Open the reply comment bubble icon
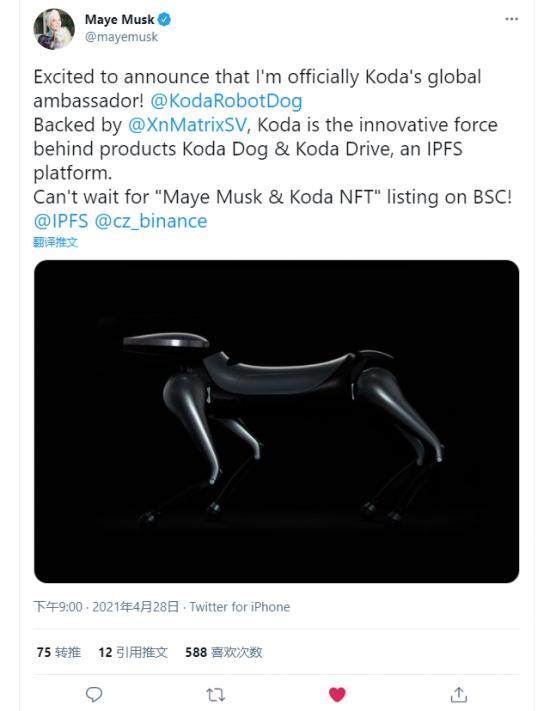Viewport: 550px width, 711px height. click(94, 694)
